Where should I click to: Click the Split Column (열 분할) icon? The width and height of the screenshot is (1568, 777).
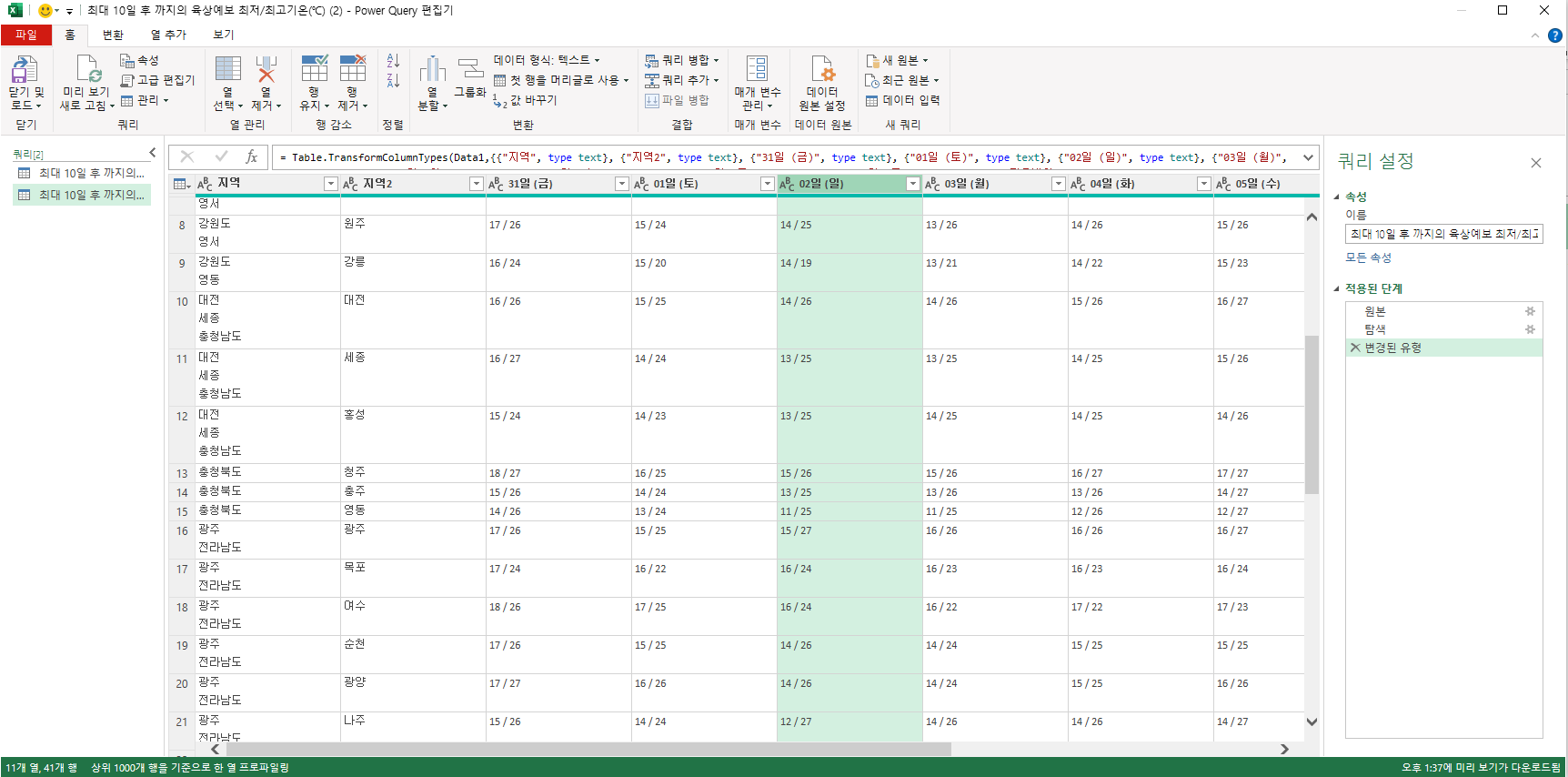point(433,69)
